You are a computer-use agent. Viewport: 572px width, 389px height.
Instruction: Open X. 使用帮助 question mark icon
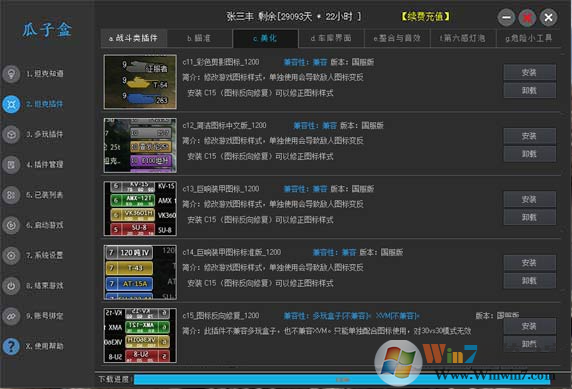11,346
